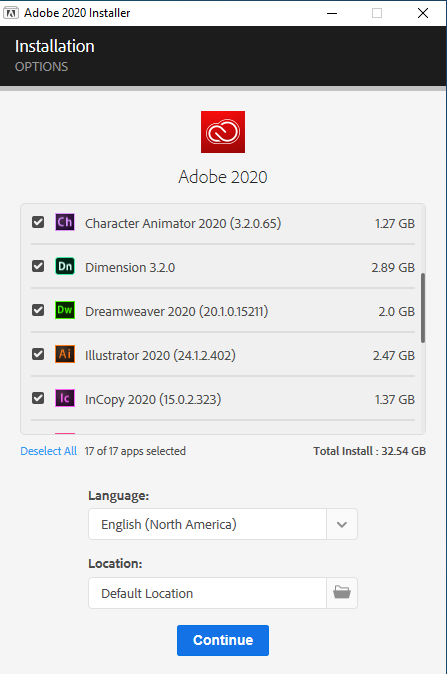
Task: Click the Adobe installer title bar icon
Action: click(x=11, y=13)
